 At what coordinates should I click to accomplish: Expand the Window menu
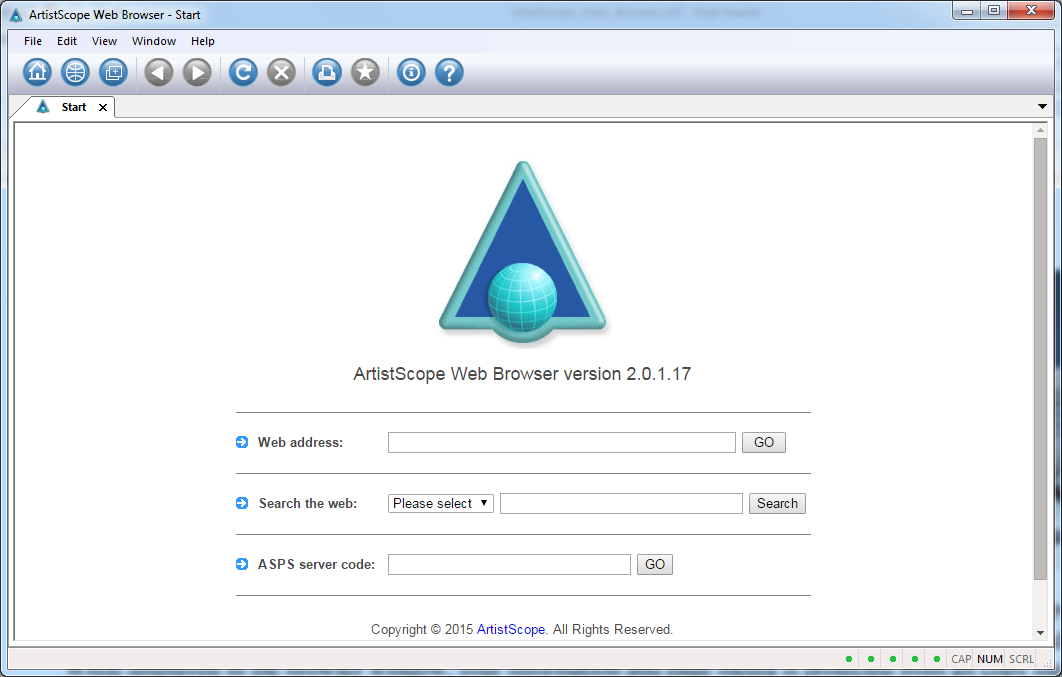pyautogui.click(x=153, y=41)
